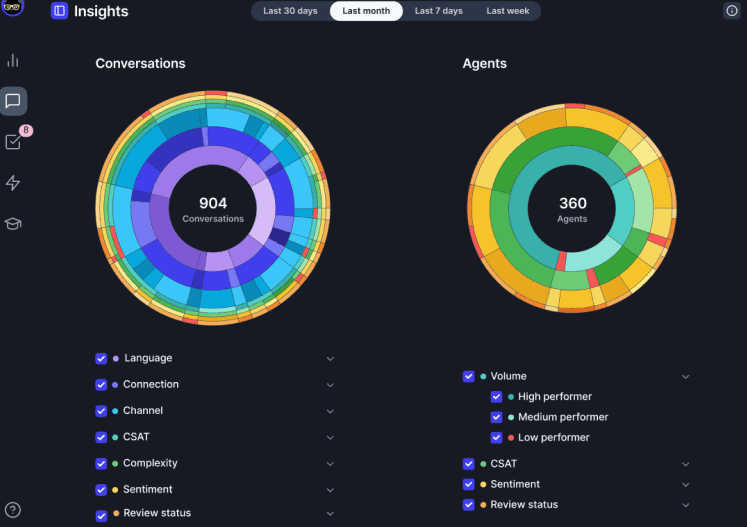
Task: Collapse the Volume section chevron
Action: coord(685,377)
